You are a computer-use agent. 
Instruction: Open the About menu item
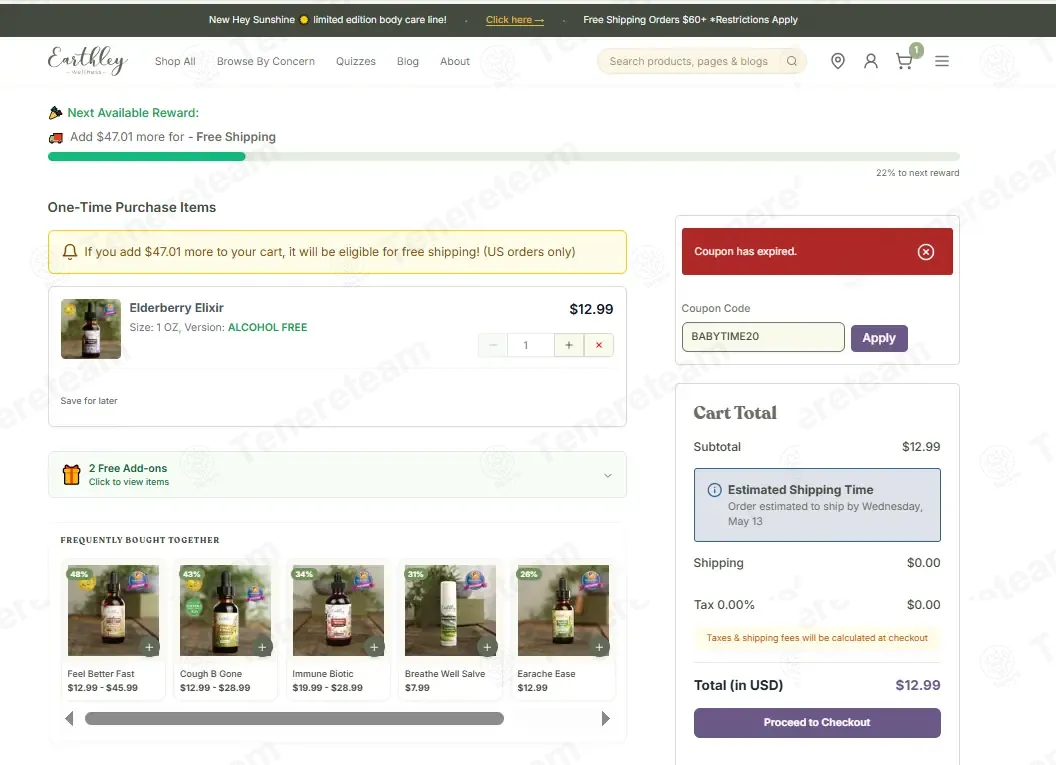tap(455, 61)
